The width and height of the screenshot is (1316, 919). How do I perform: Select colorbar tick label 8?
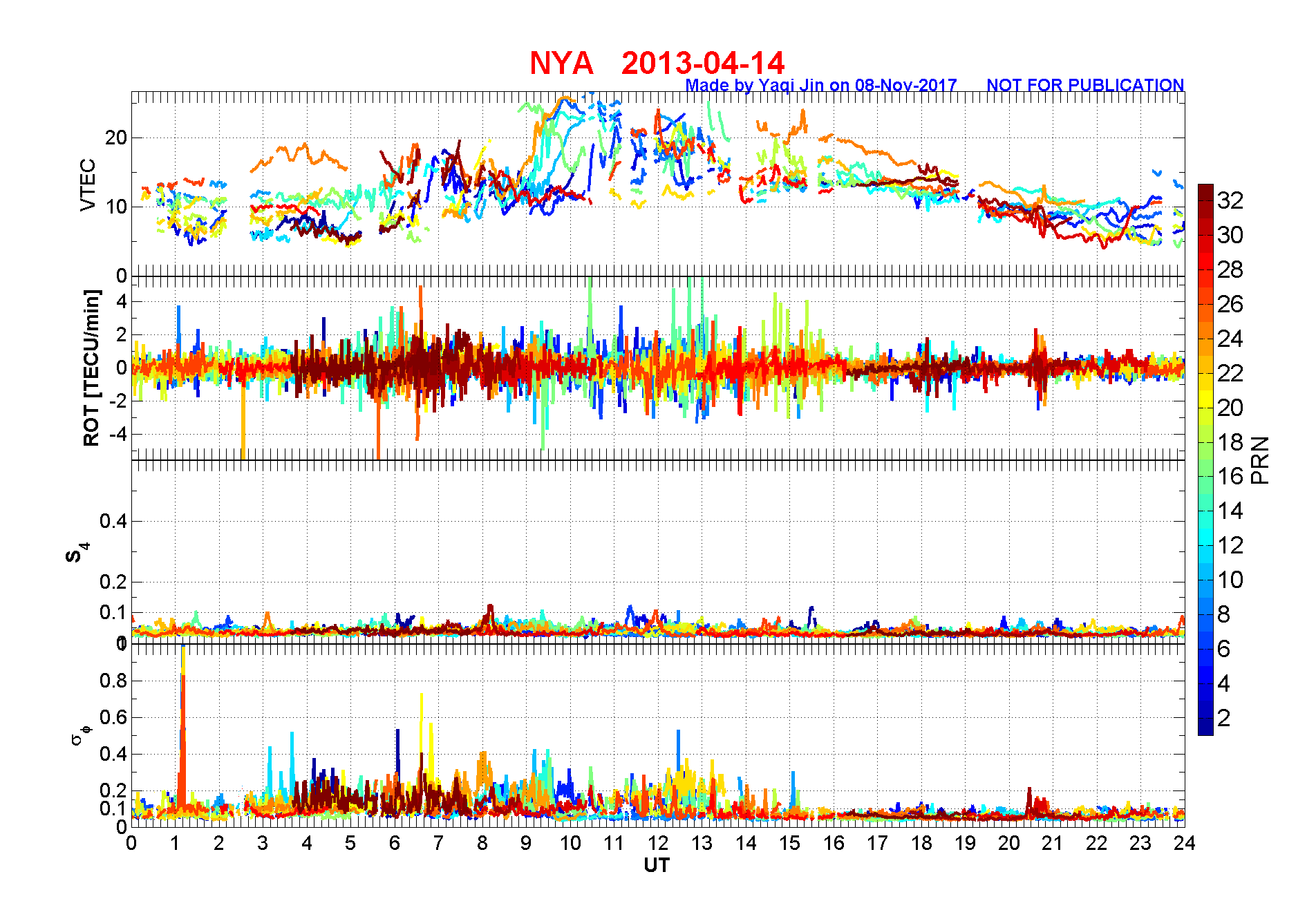pos(1224,614)
